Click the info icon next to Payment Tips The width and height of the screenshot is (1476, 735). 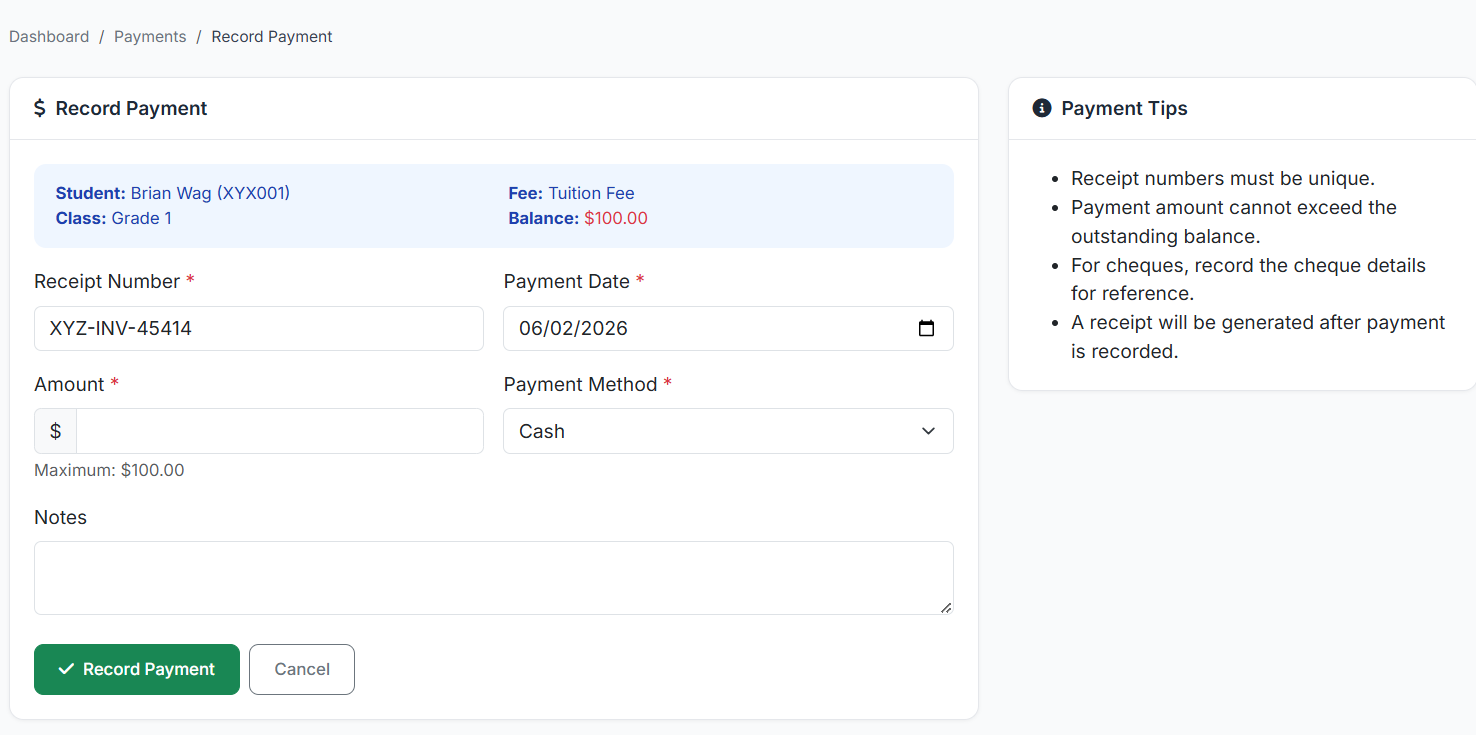pos(1041,108)
